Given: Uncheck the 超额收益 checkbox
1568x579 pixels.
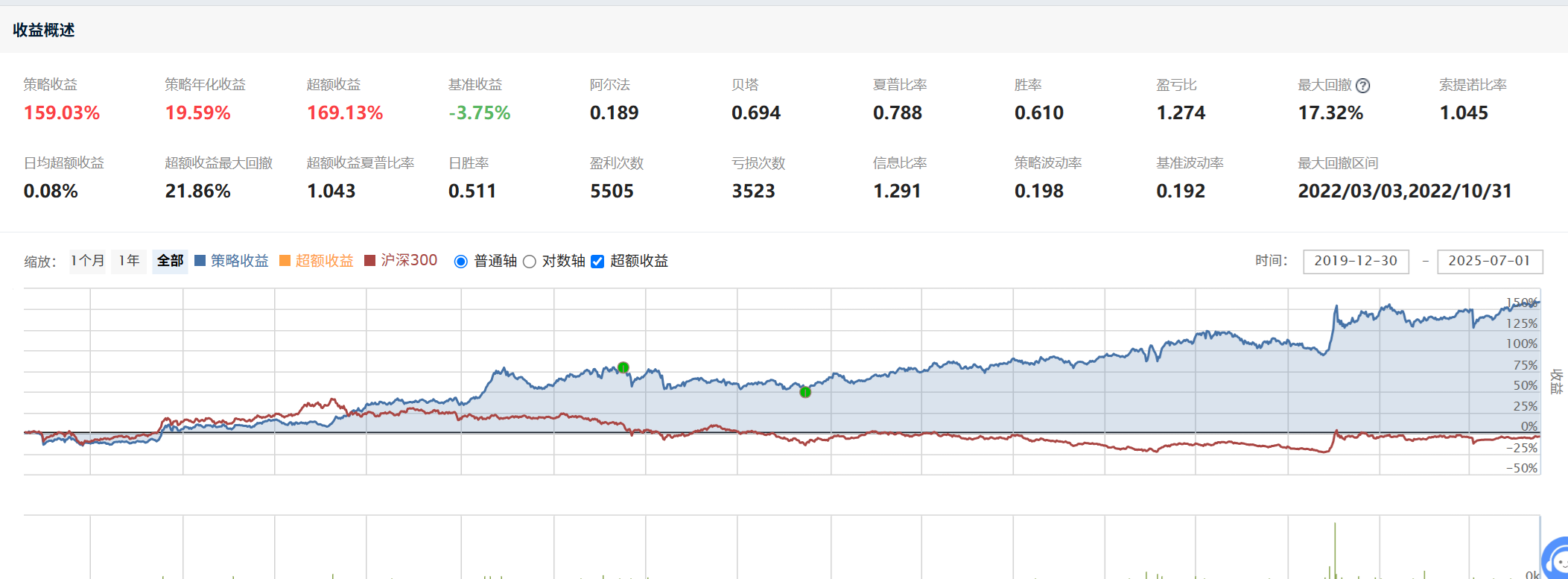Looking at the screenshot, I should tap(597, 262).
